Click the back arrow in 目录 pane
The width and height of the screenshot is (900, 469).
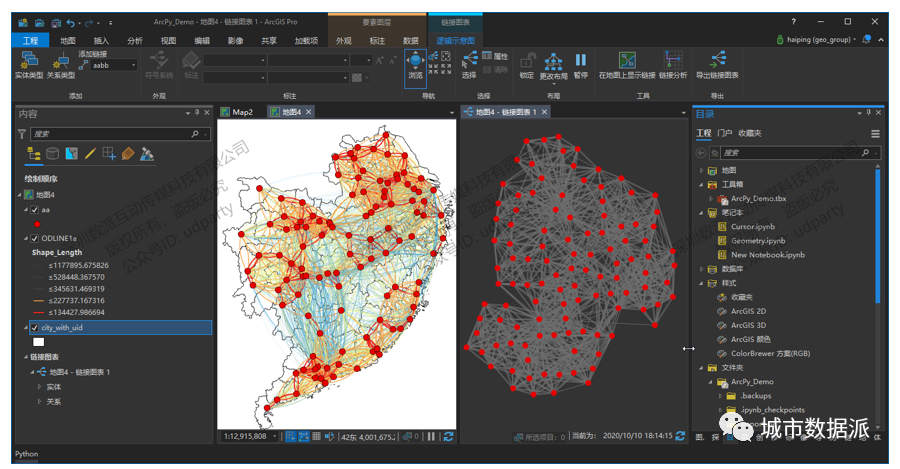tap(700, 153)
